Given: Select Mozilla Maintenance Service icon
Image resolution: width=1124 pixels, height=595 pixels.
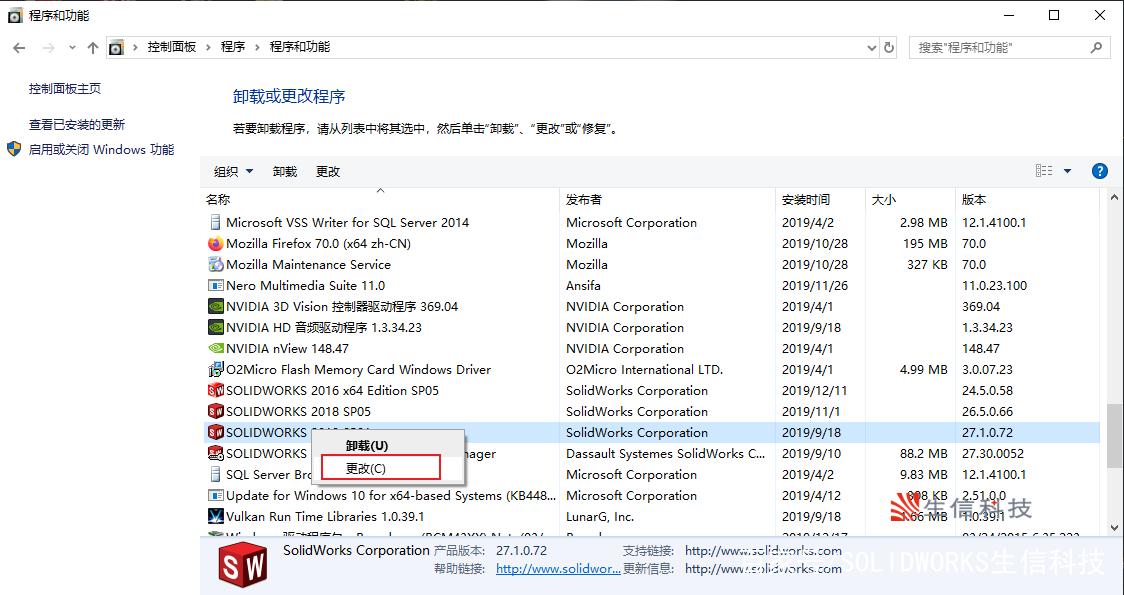Looking at the screenshot, I should 215,265.
